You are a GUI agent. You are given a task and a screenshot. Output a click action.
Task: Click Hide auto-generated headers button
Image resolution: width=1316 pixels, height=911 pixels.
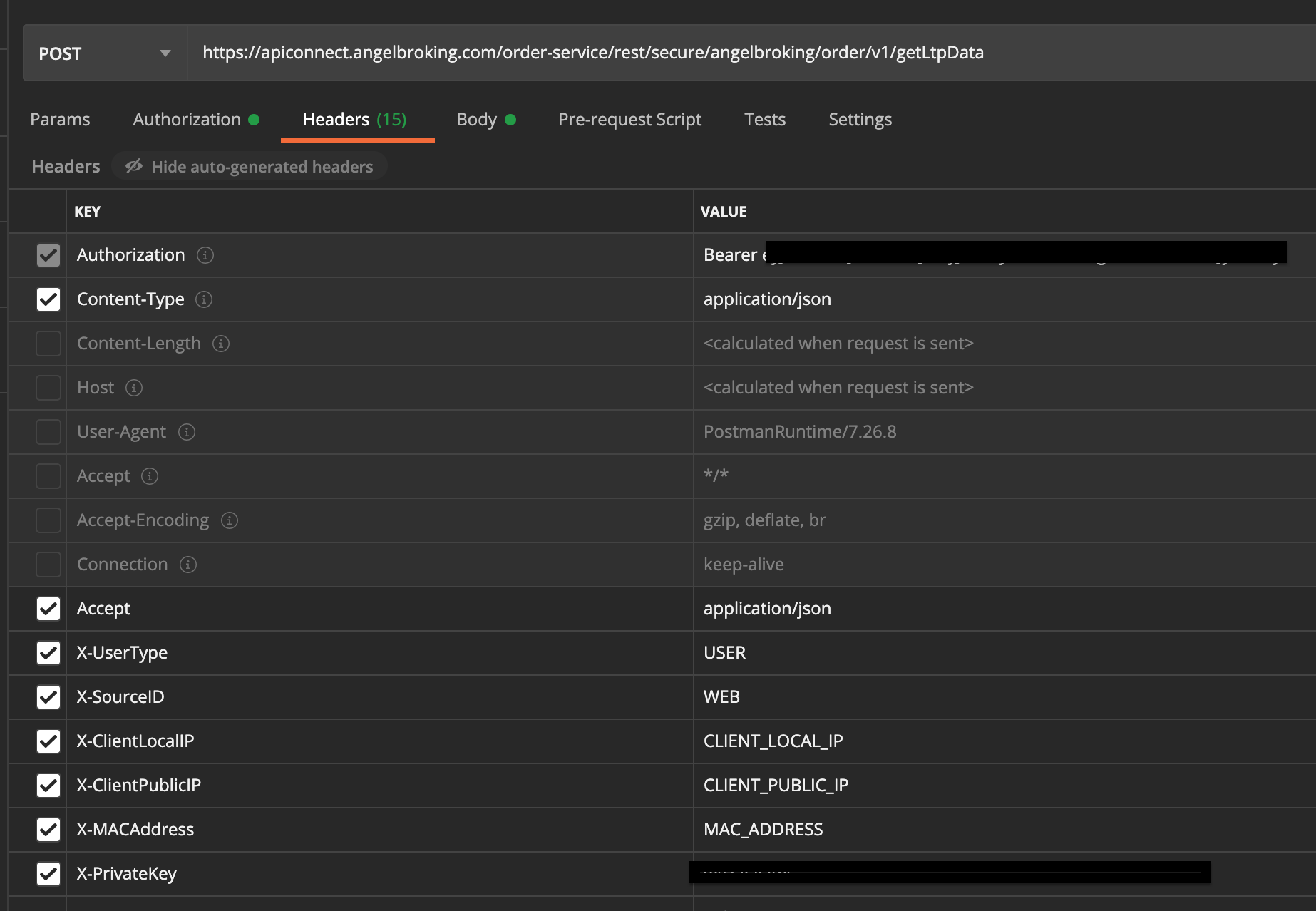click(250, 167)
